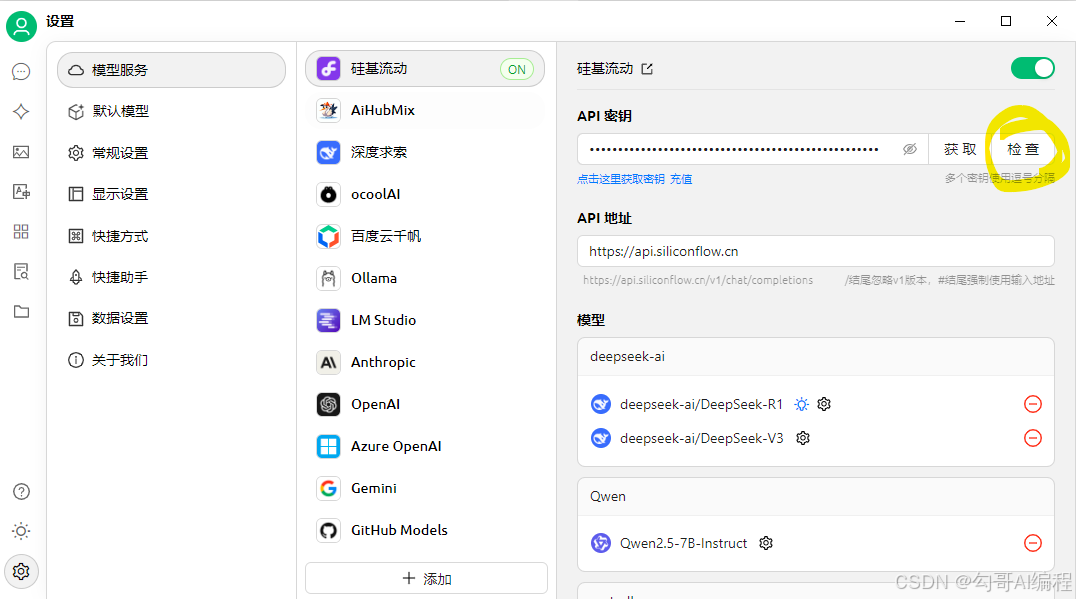Select the LM Studio provider

click(425, 320)
